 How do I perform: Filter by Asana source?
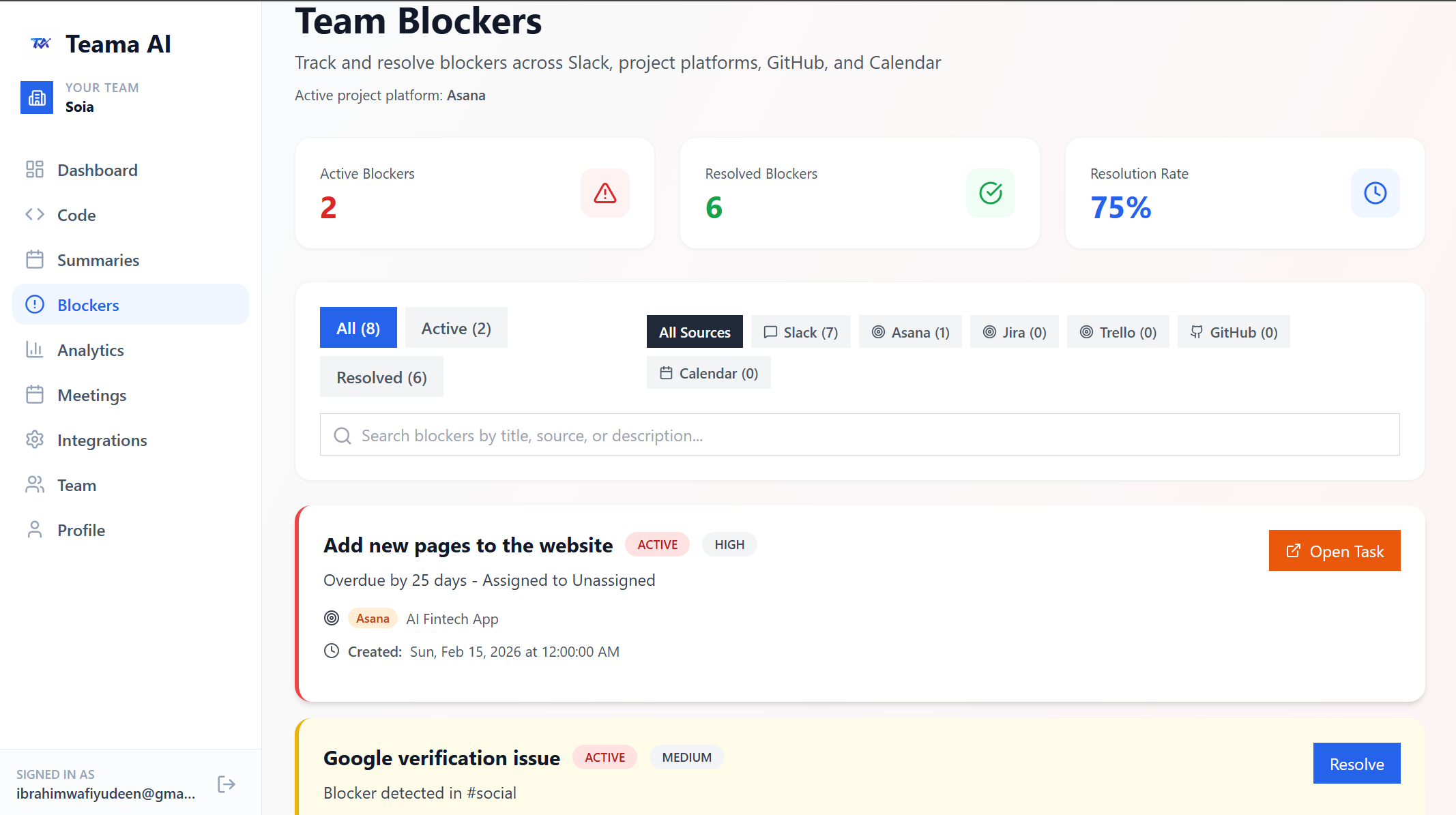point(910,332)
